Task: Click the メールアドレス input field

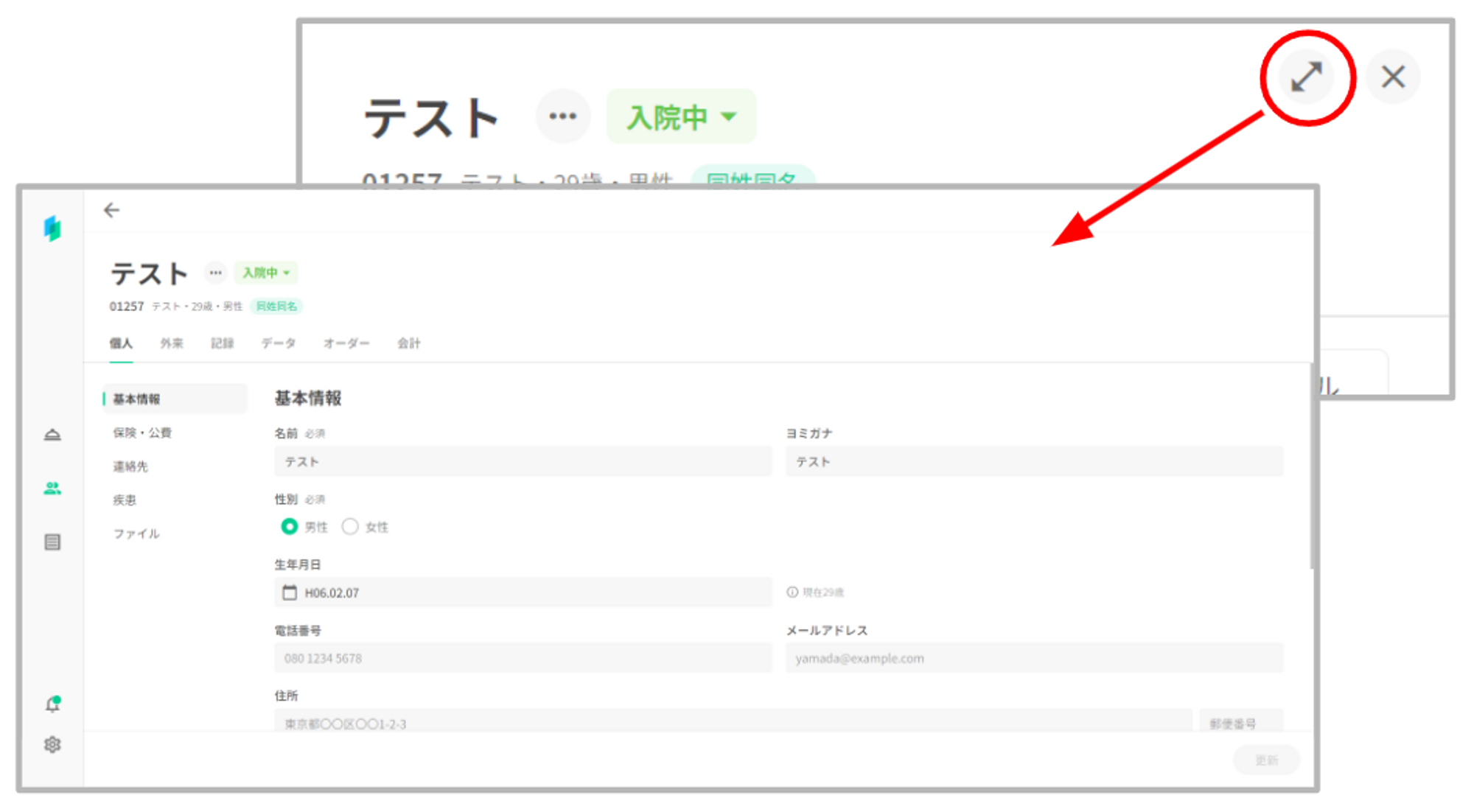Action: (1033, 658)
